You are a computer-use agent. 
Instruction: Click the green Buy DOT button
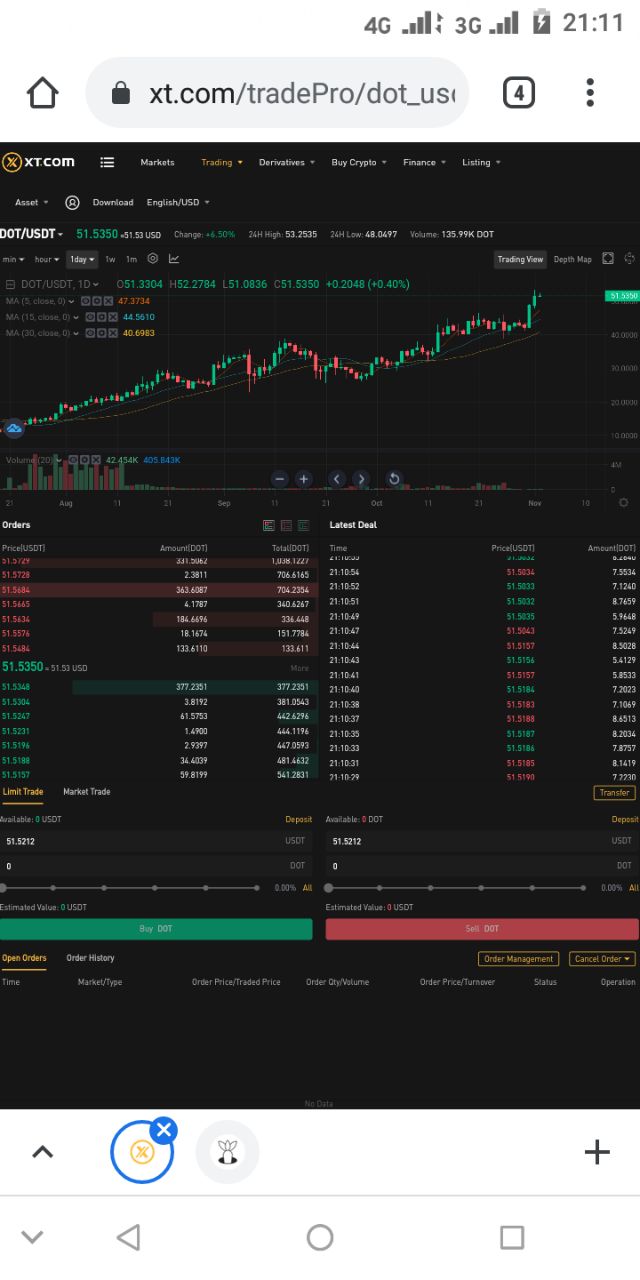click(x=156, y=929)
